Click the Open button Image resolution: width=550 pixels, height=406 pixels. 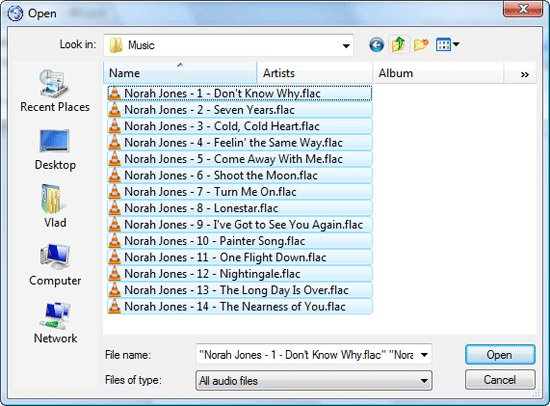500,355
